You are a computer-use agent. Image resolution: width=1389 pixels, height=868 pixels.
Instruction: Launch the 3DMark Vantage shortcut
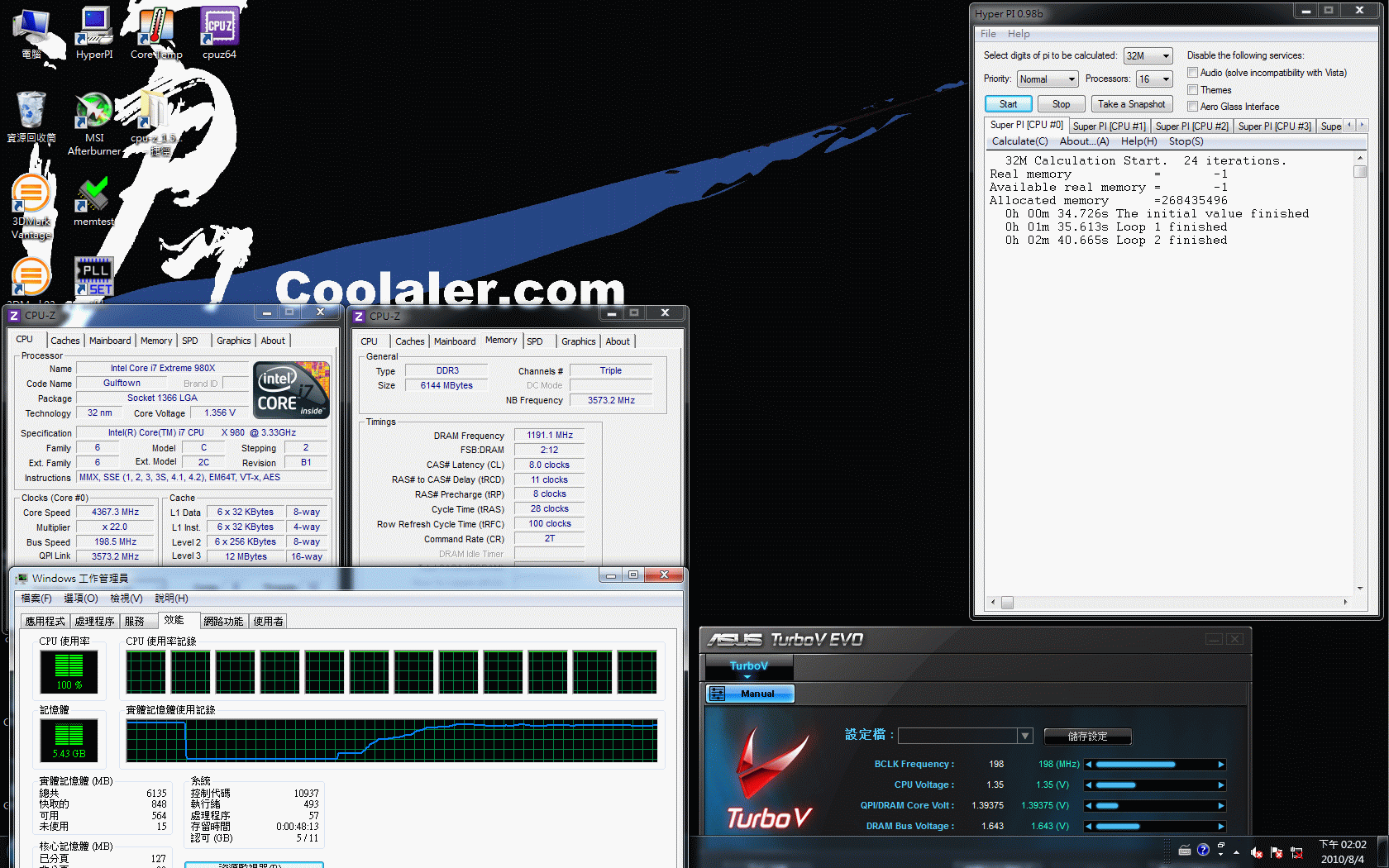pyautogui.click(x=31, y=207)
